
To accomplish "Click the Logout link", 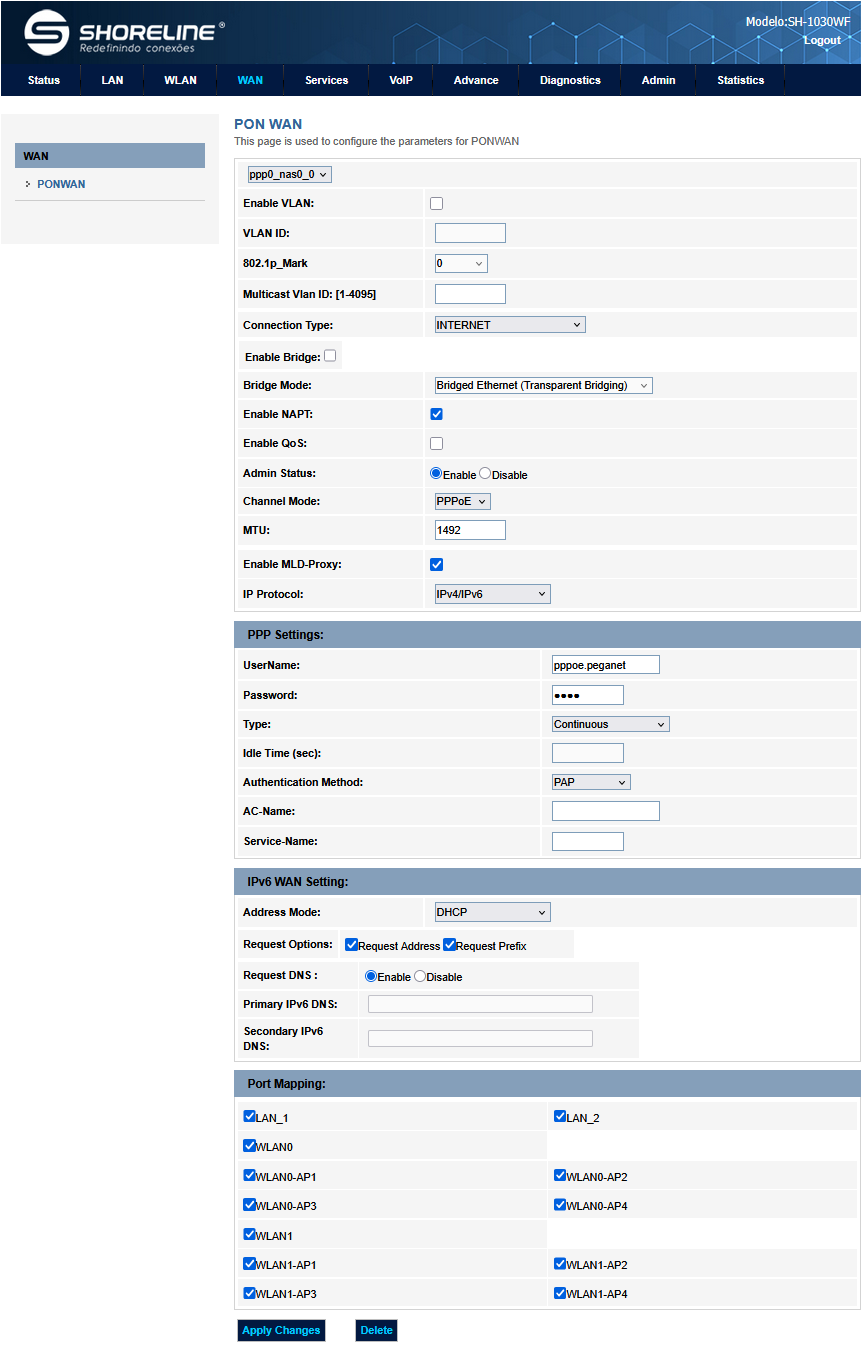I will tap(822, 40).
